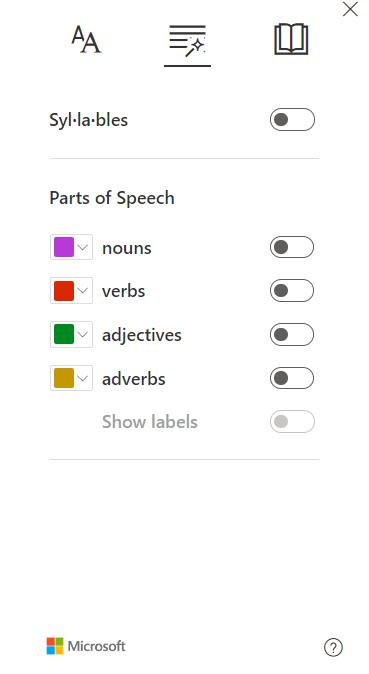This screenshot has height=674, width=369.
Task: Click the red verbs color swatch
Action: click(64, 291)
